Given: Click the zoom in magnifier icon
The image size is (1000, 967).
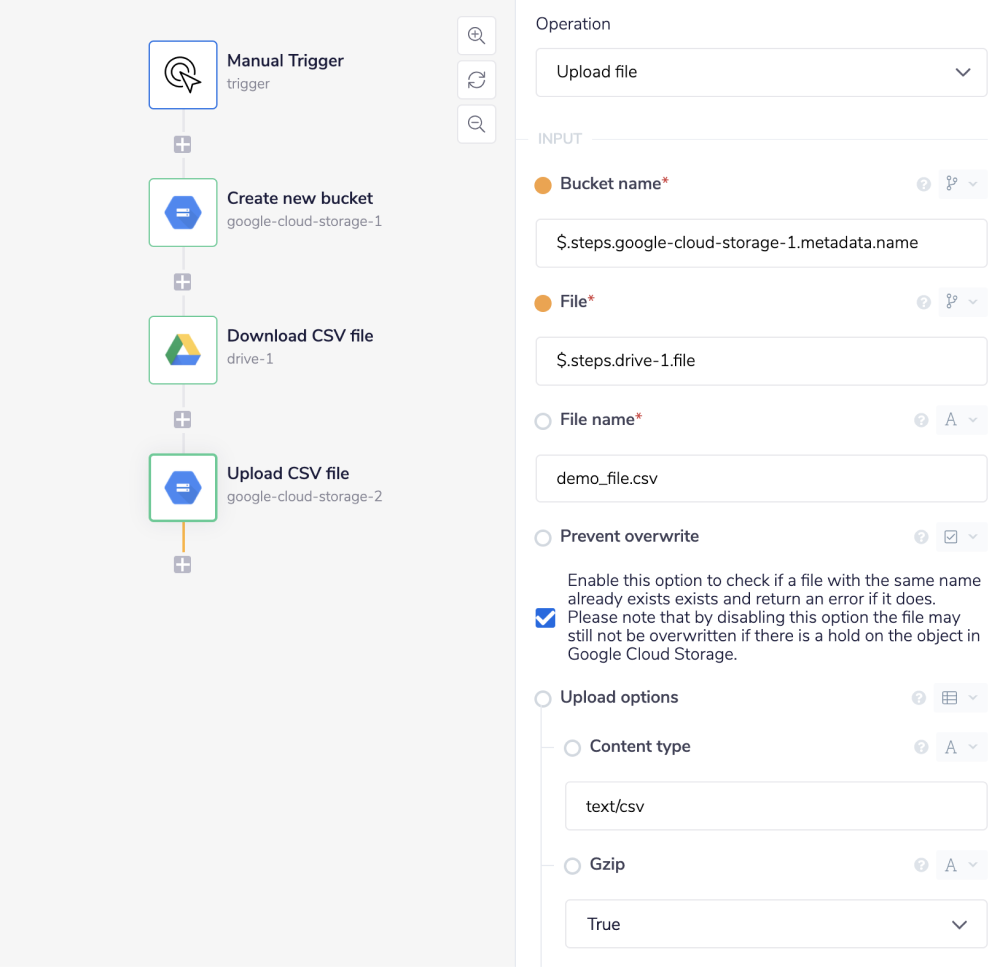Looking at the screenshot, I should (x=477, y=36).
